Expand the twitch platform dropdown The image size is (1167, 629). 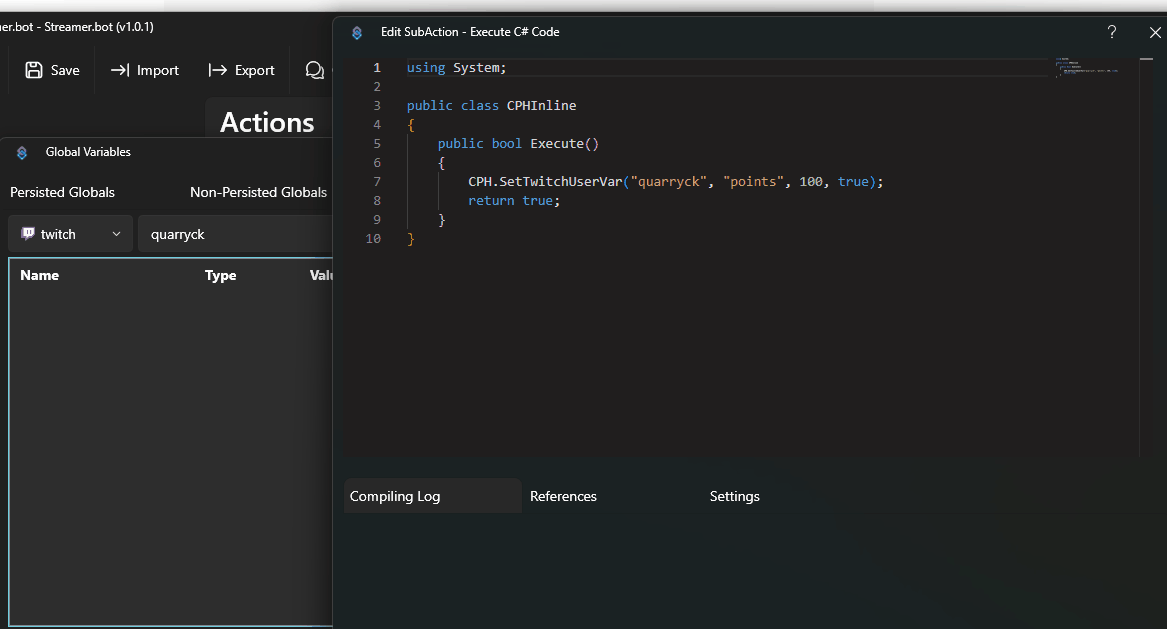coord(70,234)
